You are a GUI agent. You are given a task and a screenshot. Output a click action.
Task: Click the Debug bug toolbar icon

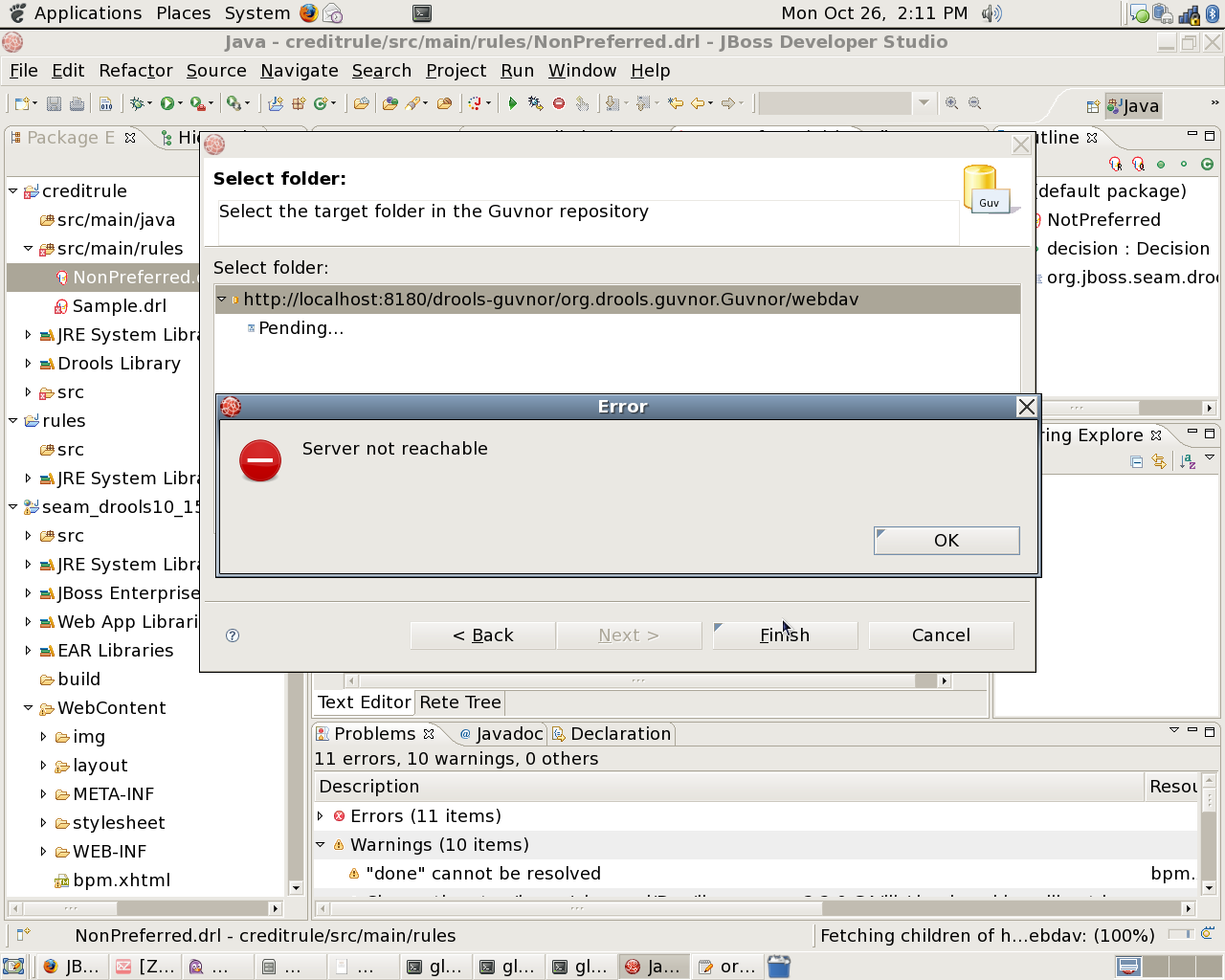pos(137,103)
